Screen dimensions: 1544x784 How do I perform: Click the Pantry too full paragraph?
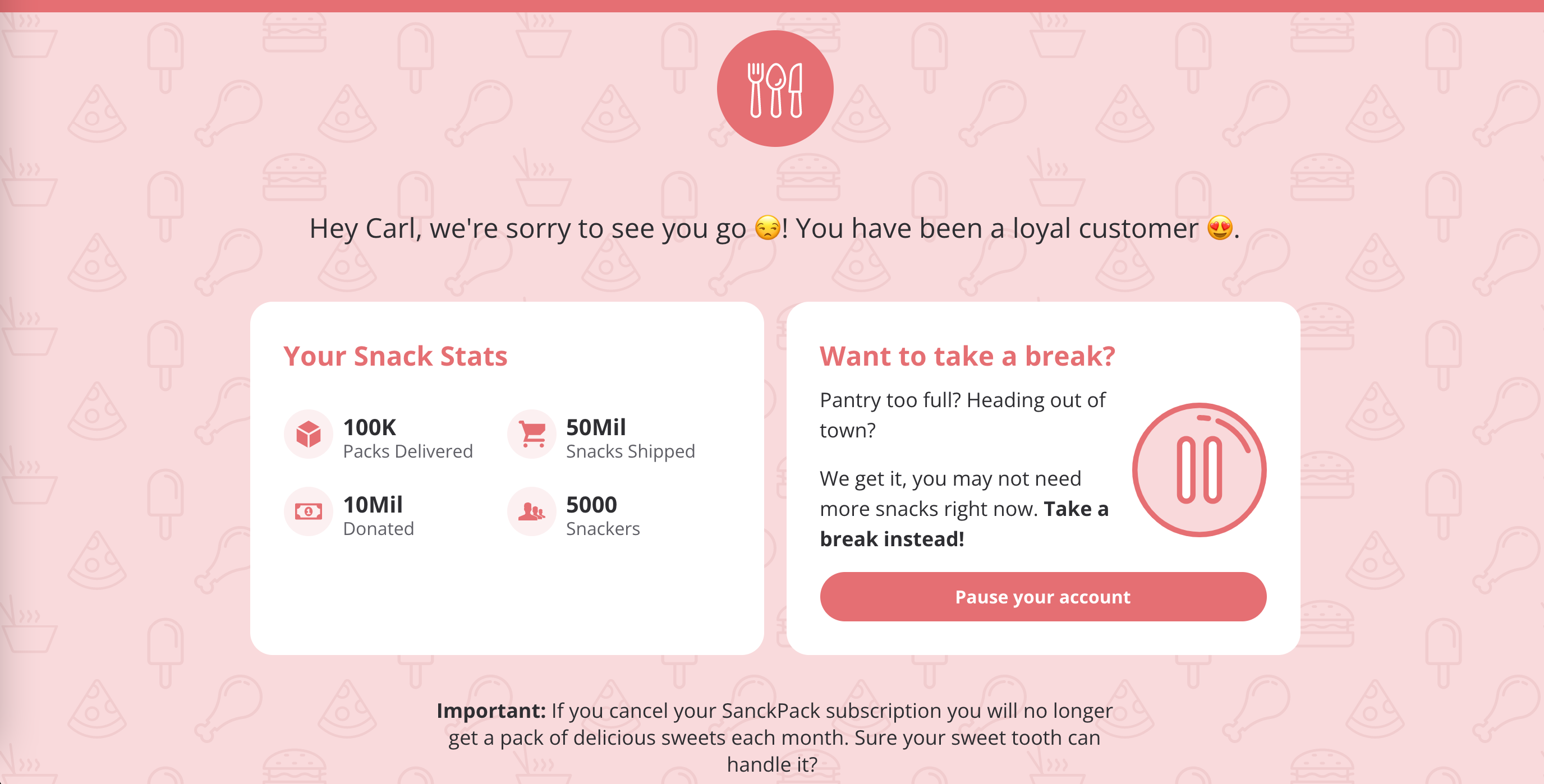coord(962,414)
